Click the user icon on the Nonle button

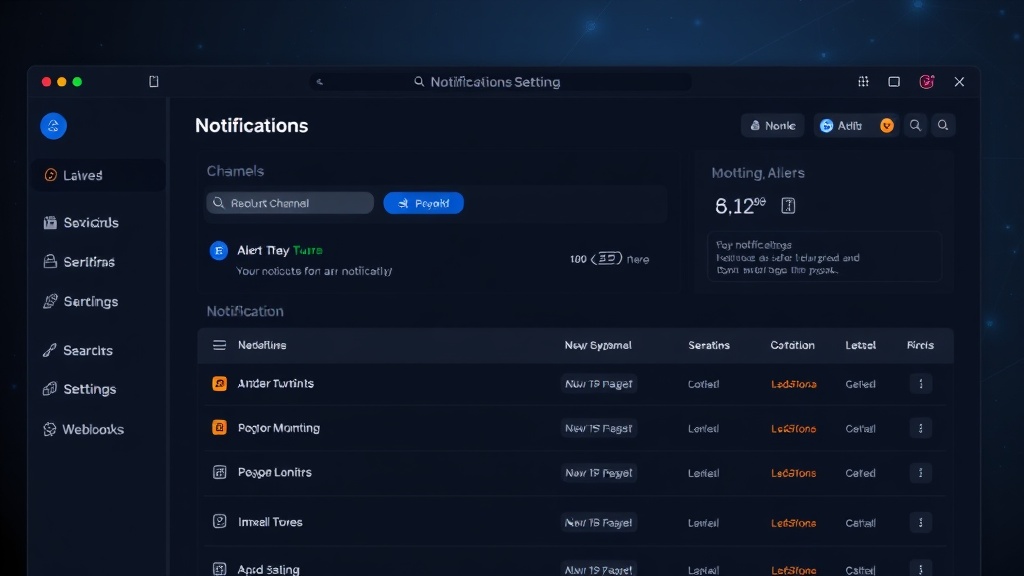[755, 125]
